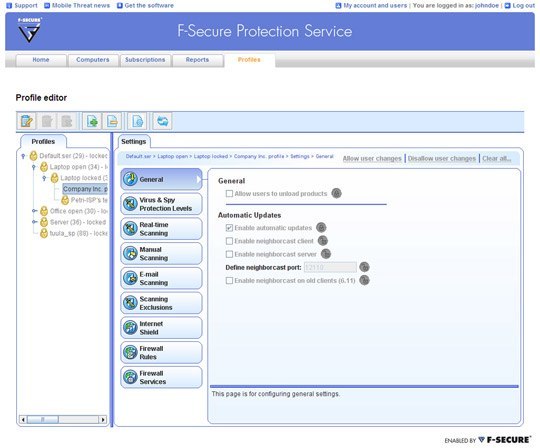Click lock icon next to Enable neighborcast server
Image resolution: width=540 pixels, height=448 pixels.
326,254
